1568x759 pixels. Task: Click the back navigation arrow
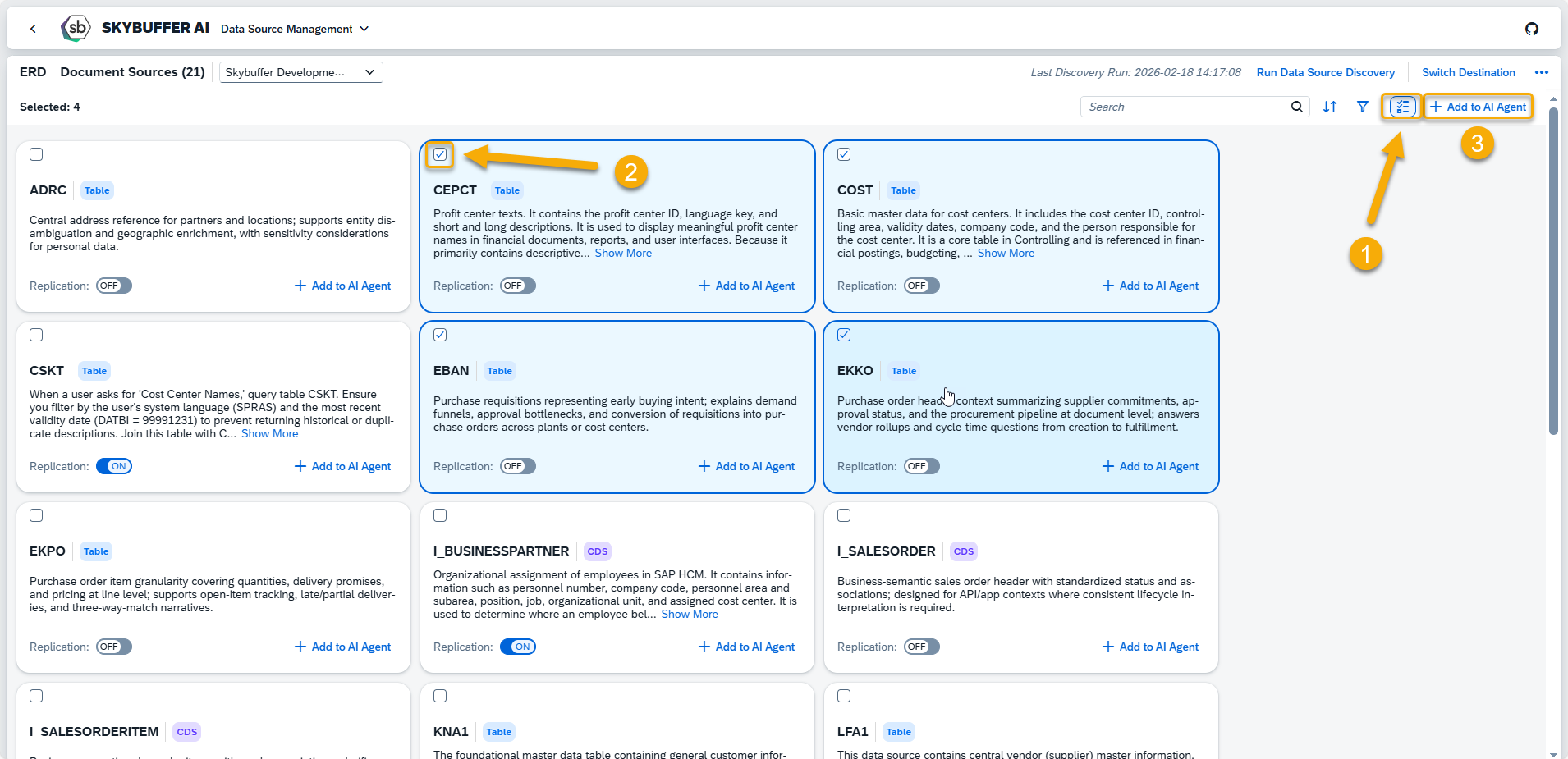(33, 29)
